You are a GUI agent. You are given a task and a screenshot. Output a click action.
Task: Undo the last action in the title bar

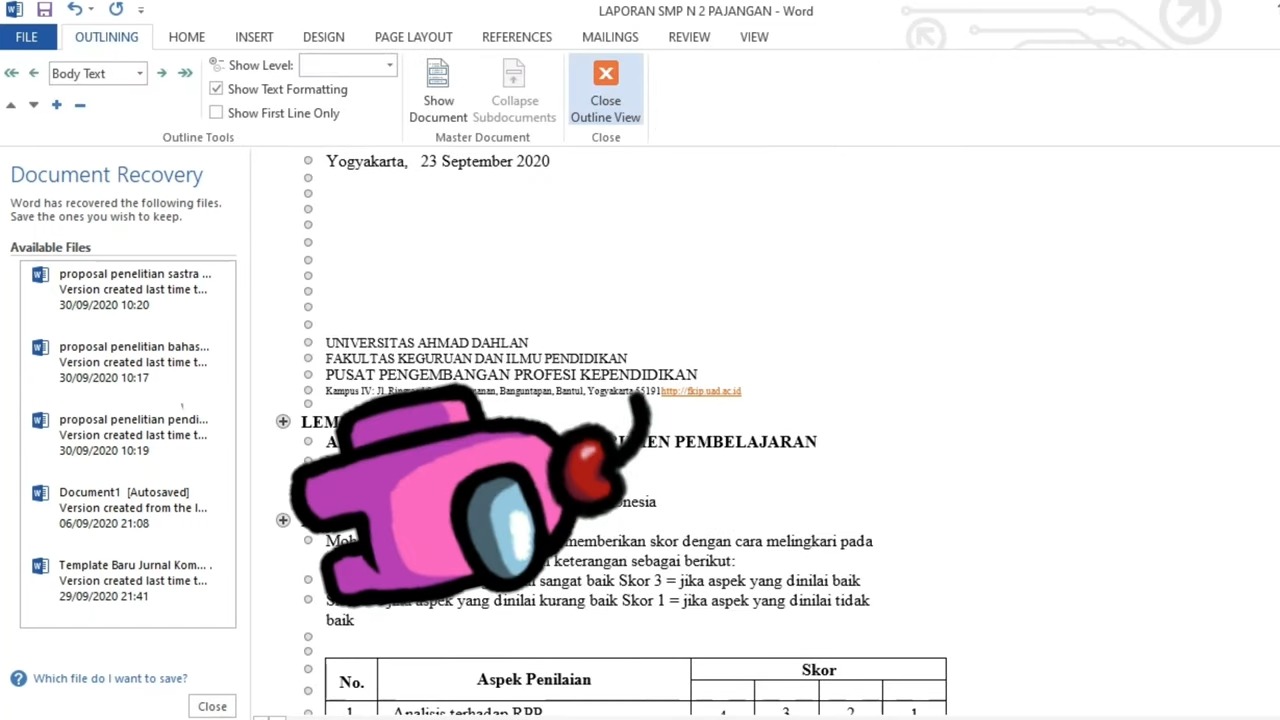pos(74,10)
